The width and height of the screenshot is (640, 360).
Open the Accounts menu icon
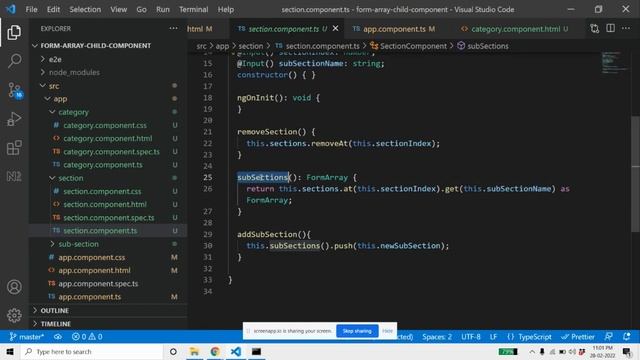14,287
